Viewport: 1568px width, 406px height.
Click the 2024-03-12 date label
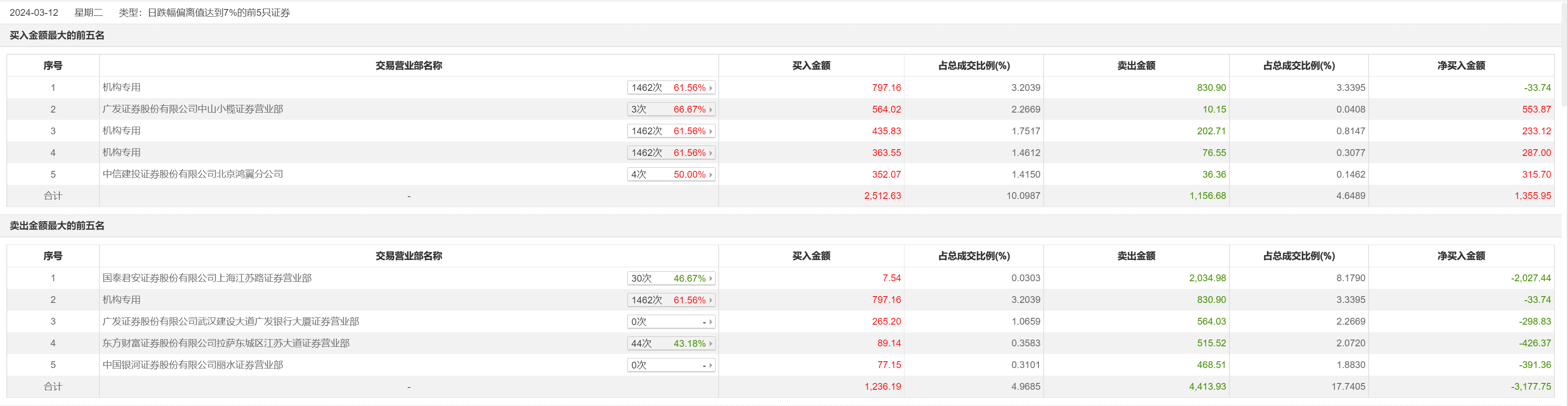tap(34, 13)
